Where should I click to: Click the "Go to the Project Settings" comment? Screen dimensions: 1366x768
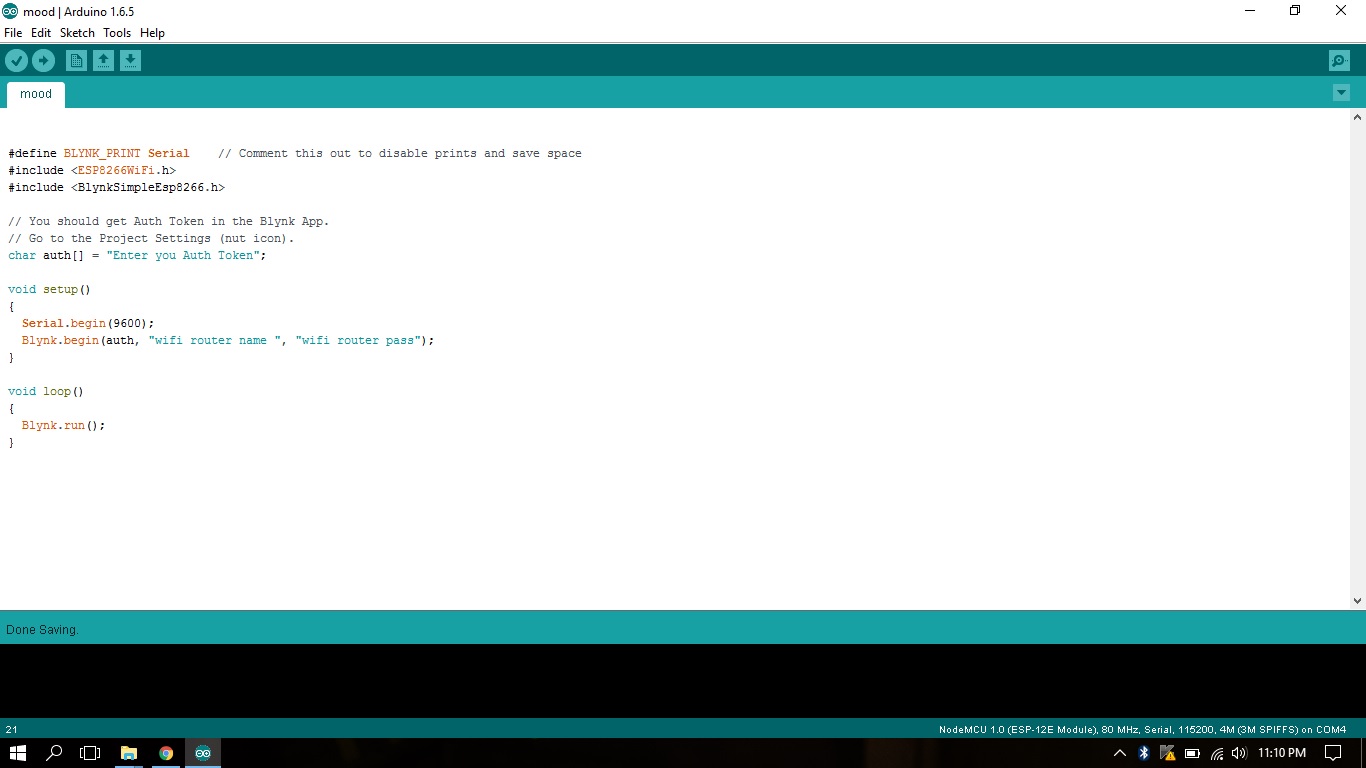pos(151,238)
